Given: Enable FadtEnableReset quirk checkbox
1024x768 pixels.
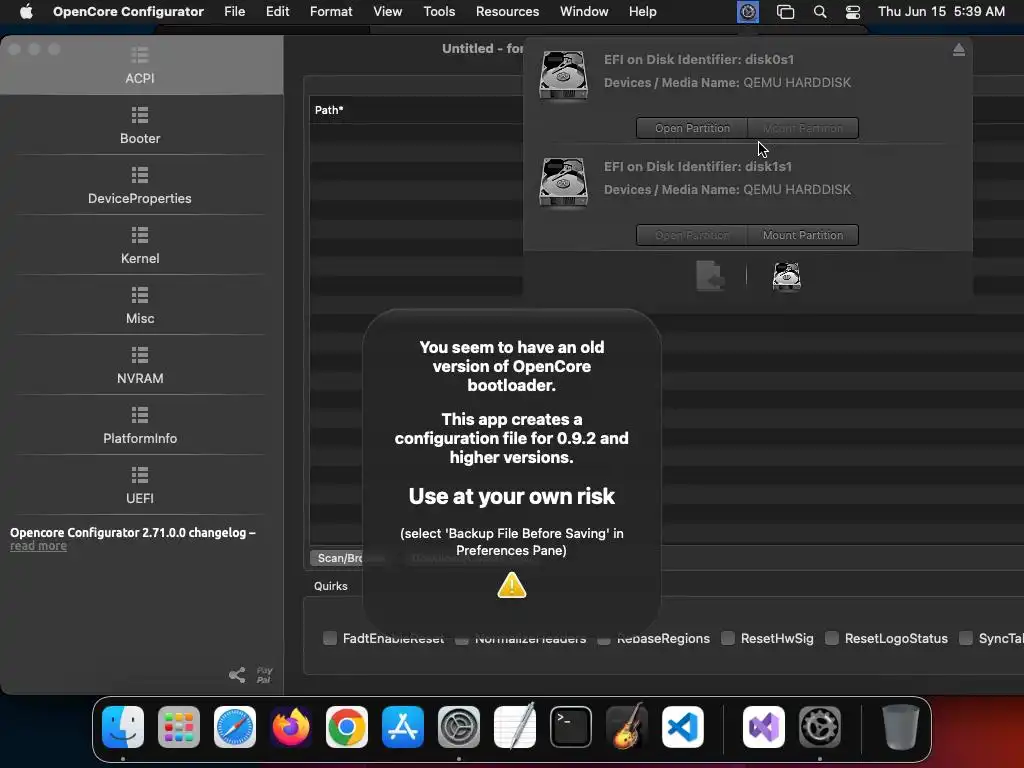Looking at the screenshot, I should pos(330,638).
